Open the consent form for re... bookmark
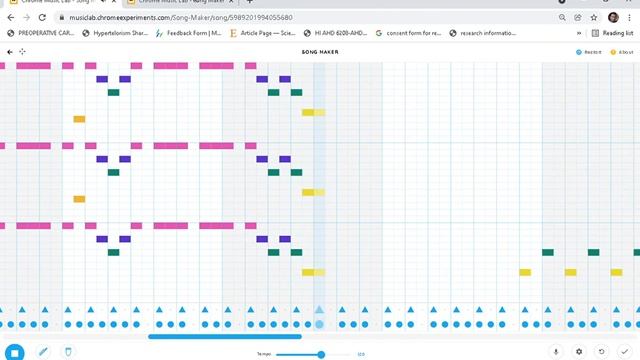This screenshot has width=640, height=360. 408,33
